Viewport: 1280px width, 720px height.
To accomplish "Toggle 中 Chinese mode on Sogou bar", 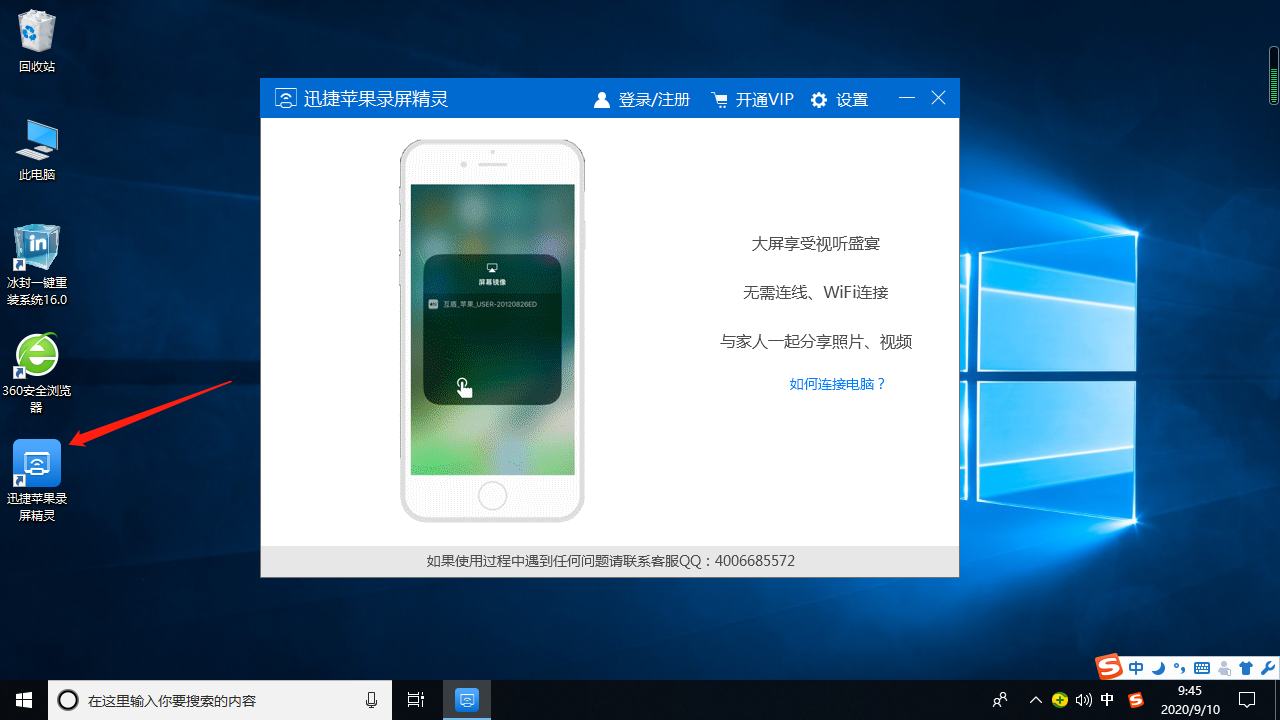I will [x=1136, y=668].
